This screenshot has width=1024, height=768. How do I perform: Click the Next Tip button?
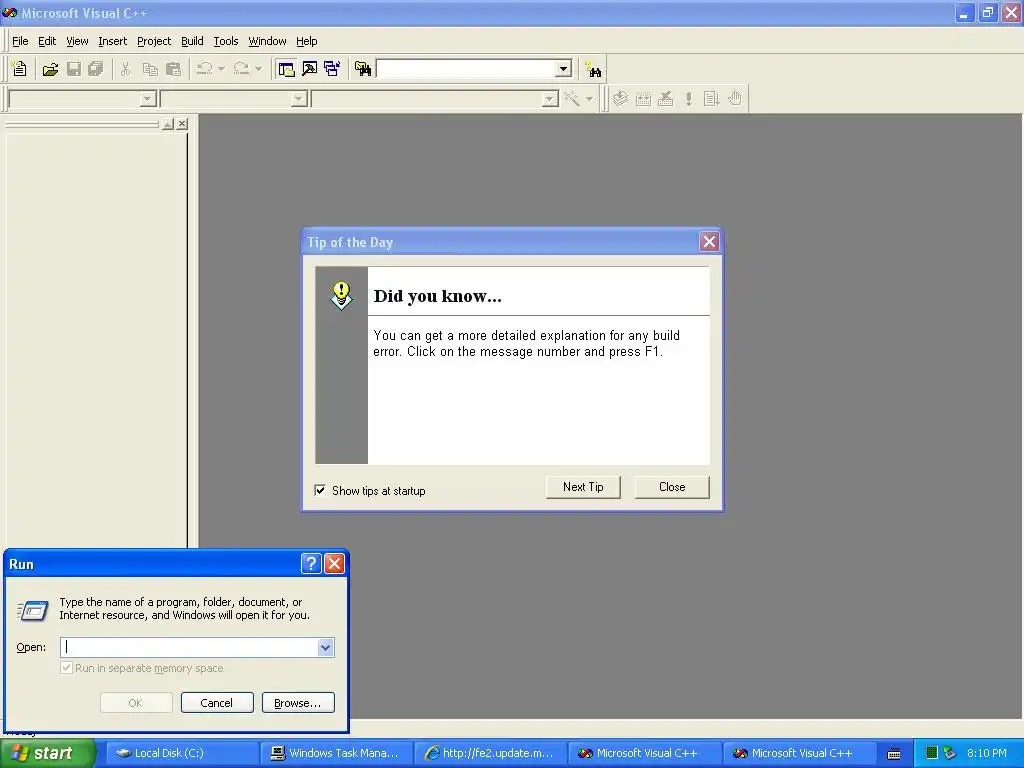583,487
